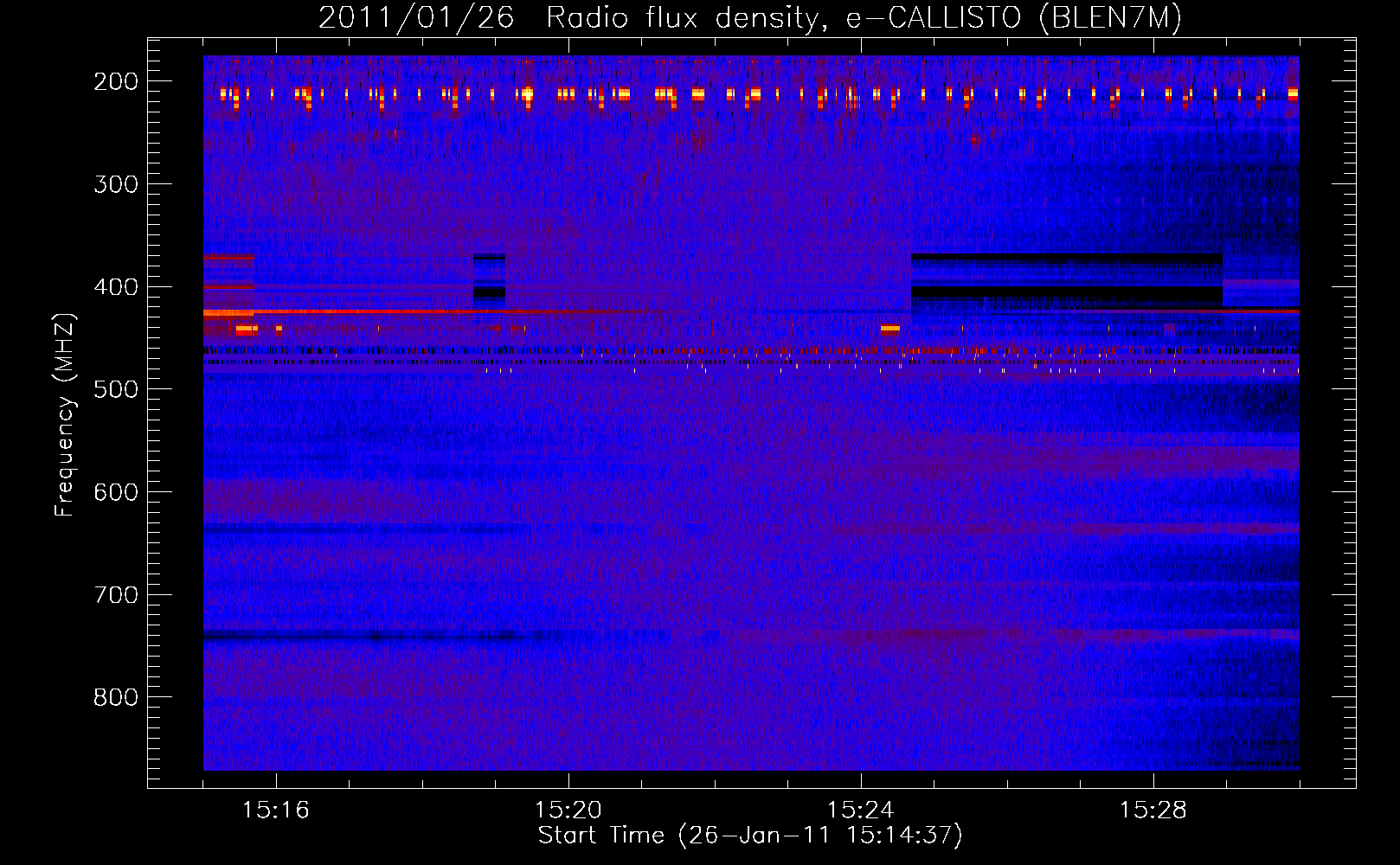Click the 400 frequency tick label

(116, 287)
